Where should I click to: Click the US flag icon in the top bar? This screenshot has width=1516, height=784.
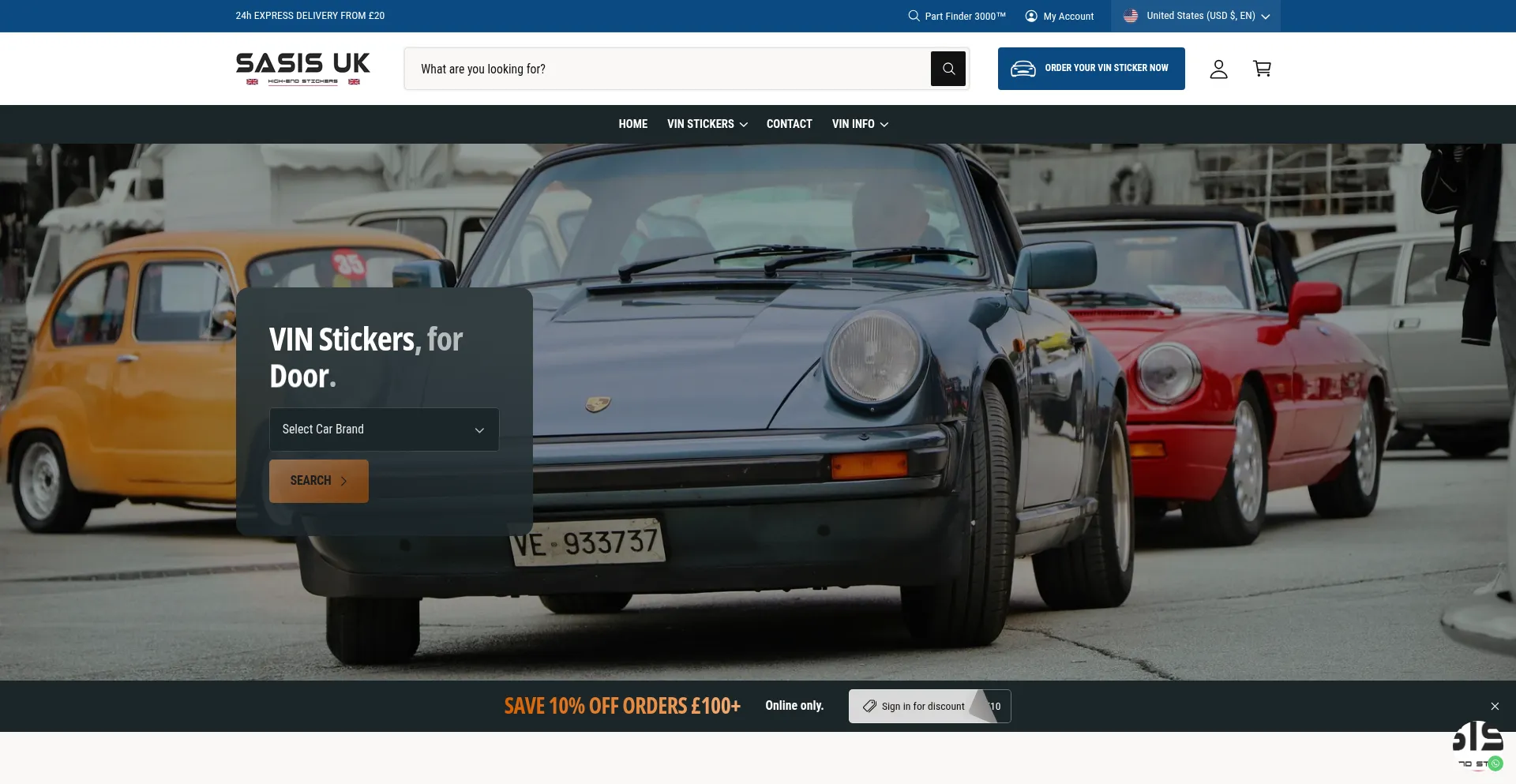(1131, 16)
